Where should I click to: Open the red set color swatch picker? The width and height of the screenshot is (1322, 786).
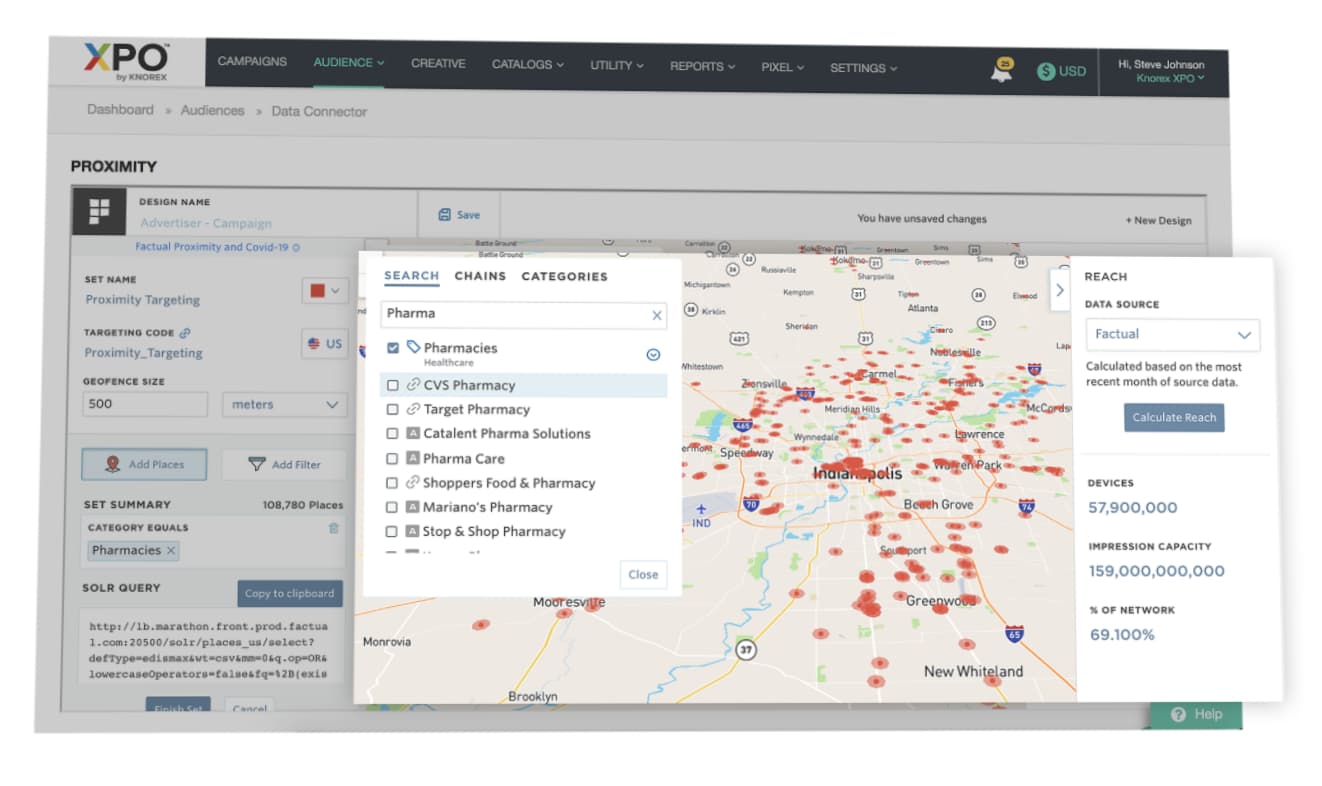pyautogui.click(x=324, y=291)
